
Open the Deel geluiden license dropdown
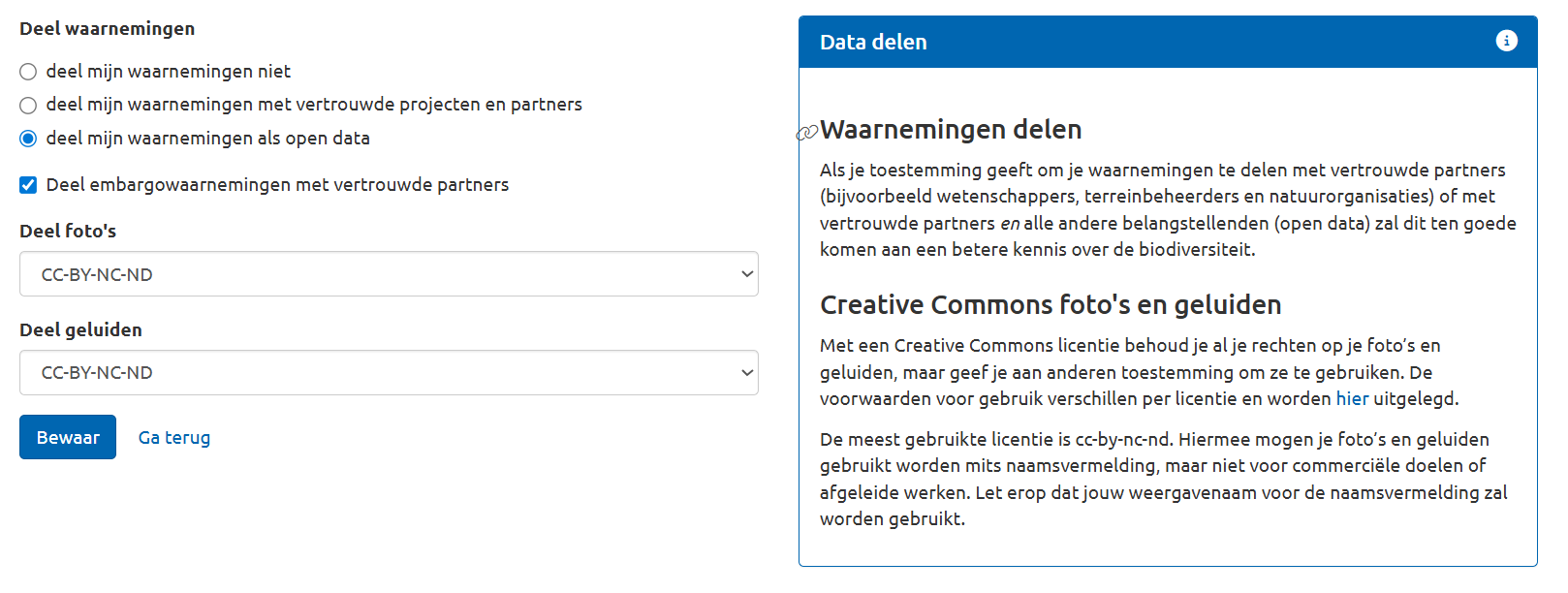(x=389, y=373)
